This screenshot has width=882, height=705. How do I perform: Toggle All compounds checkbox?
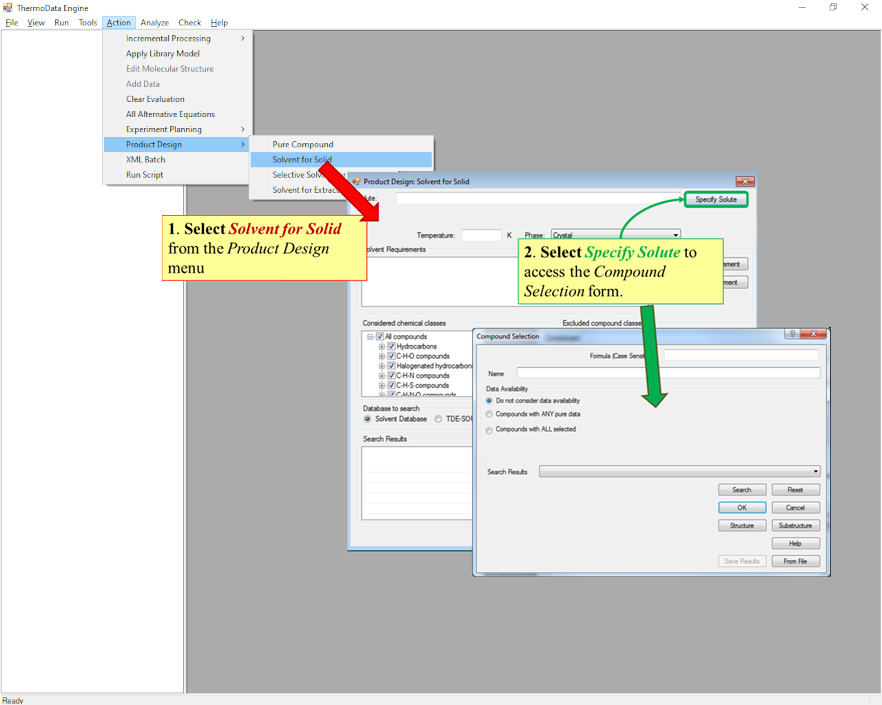click(380, 336)
